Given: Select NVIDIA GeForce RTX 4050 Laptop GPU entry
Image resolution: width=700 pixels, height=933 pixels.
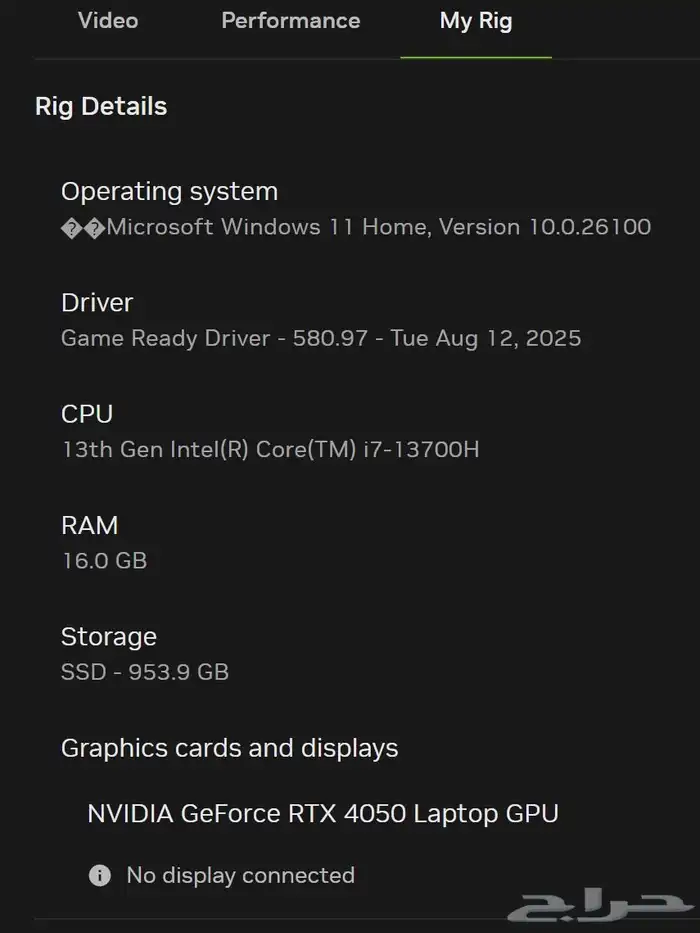Looking at the screenshot, I should 323,814.
